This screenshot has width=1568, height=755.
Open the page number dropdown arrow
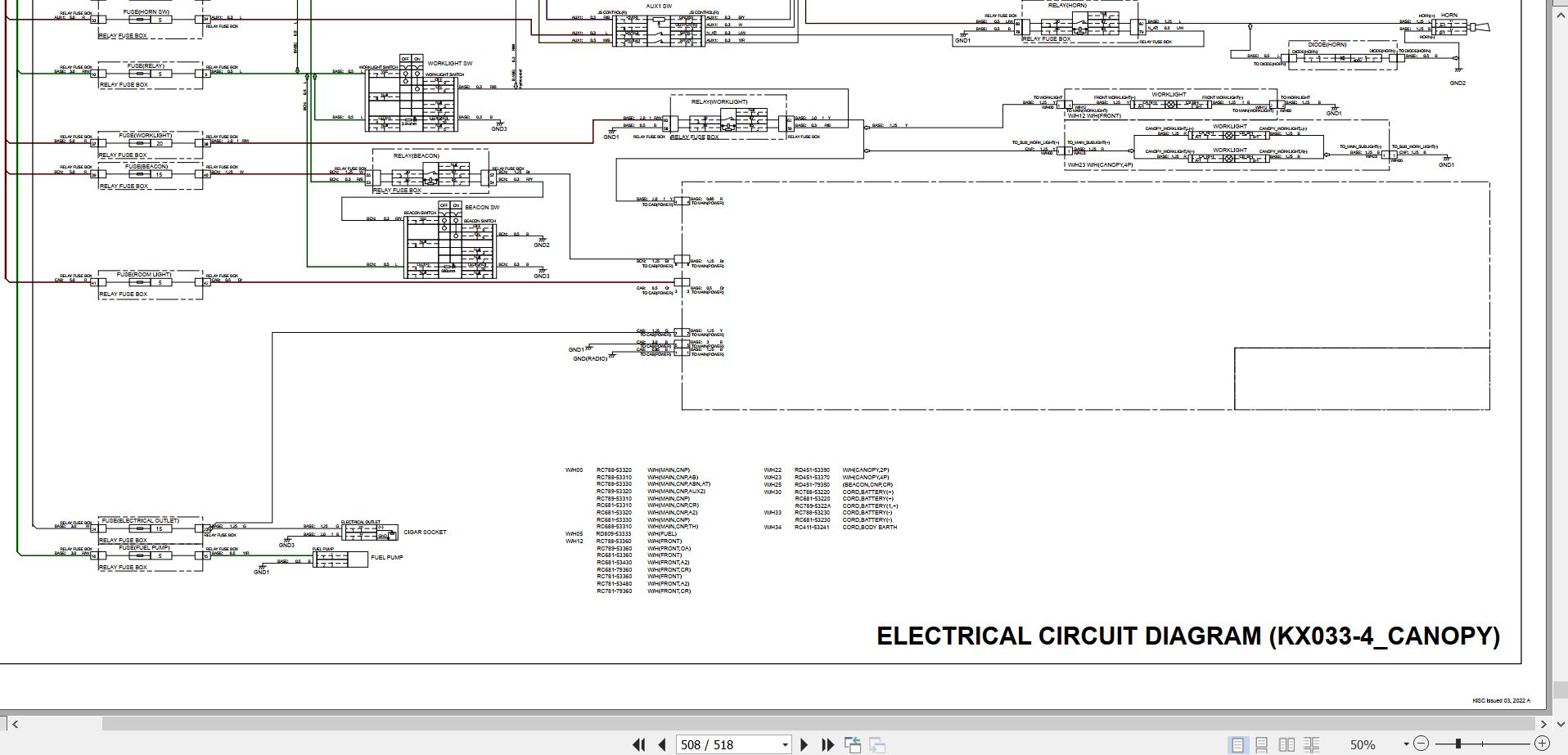coord(785,744)
